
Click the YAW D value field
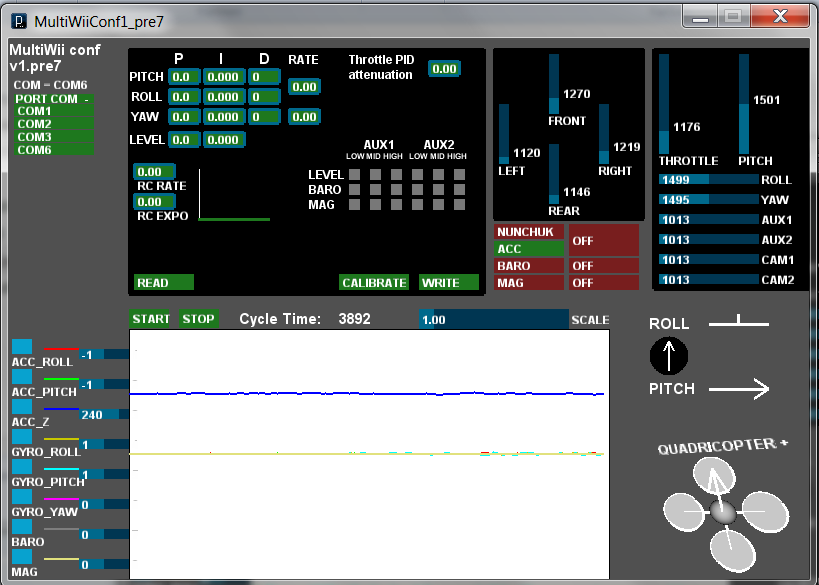click(x=264, y=116)
